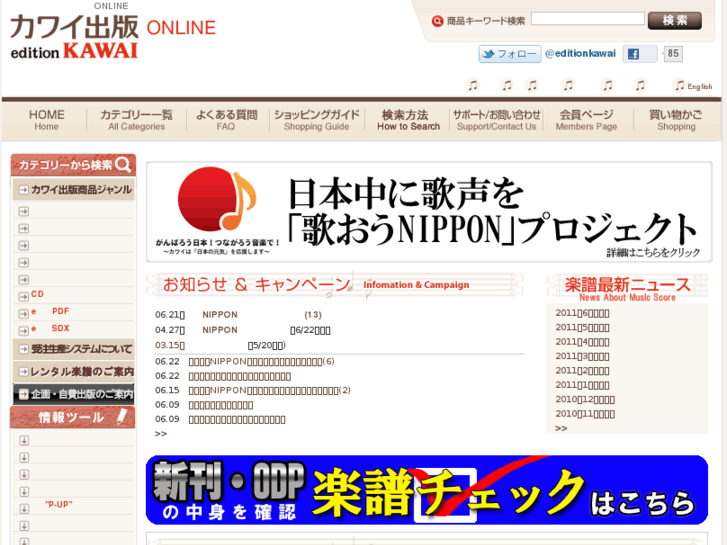The image size is (727, 545).
Task: Click the red search magnifier icon
Action: pos(437,21)
